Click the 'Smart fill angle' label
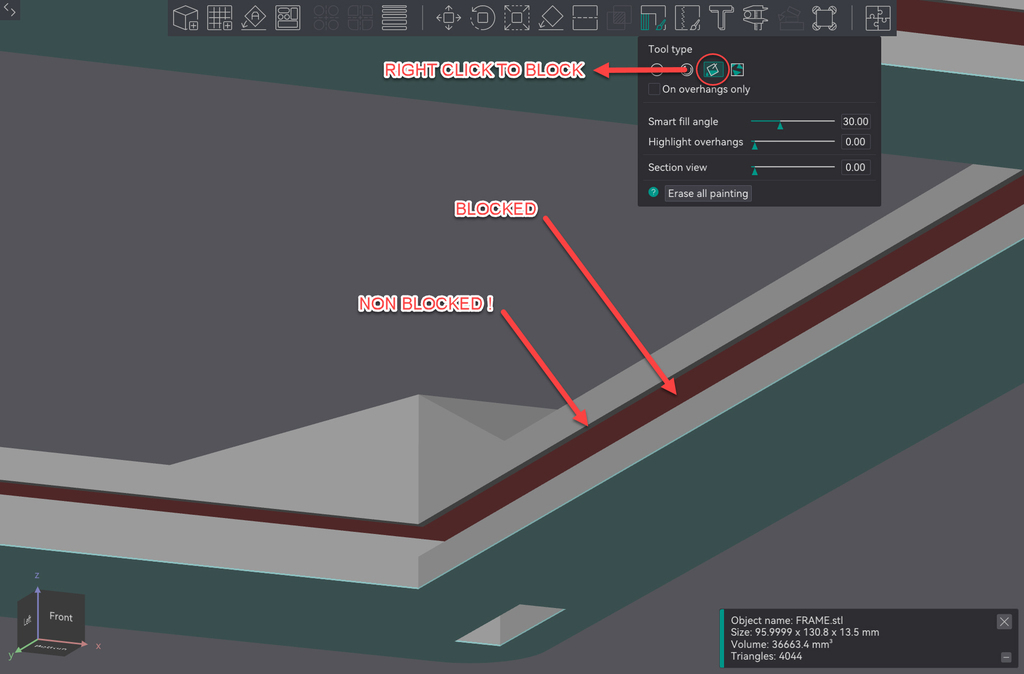1024x674 pixels. [x=683, y=121]
